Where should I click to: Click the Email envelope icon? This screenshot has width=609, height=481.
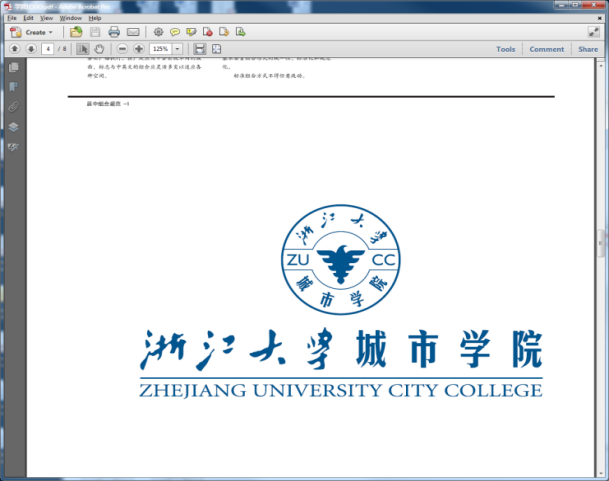coord(133,32)
